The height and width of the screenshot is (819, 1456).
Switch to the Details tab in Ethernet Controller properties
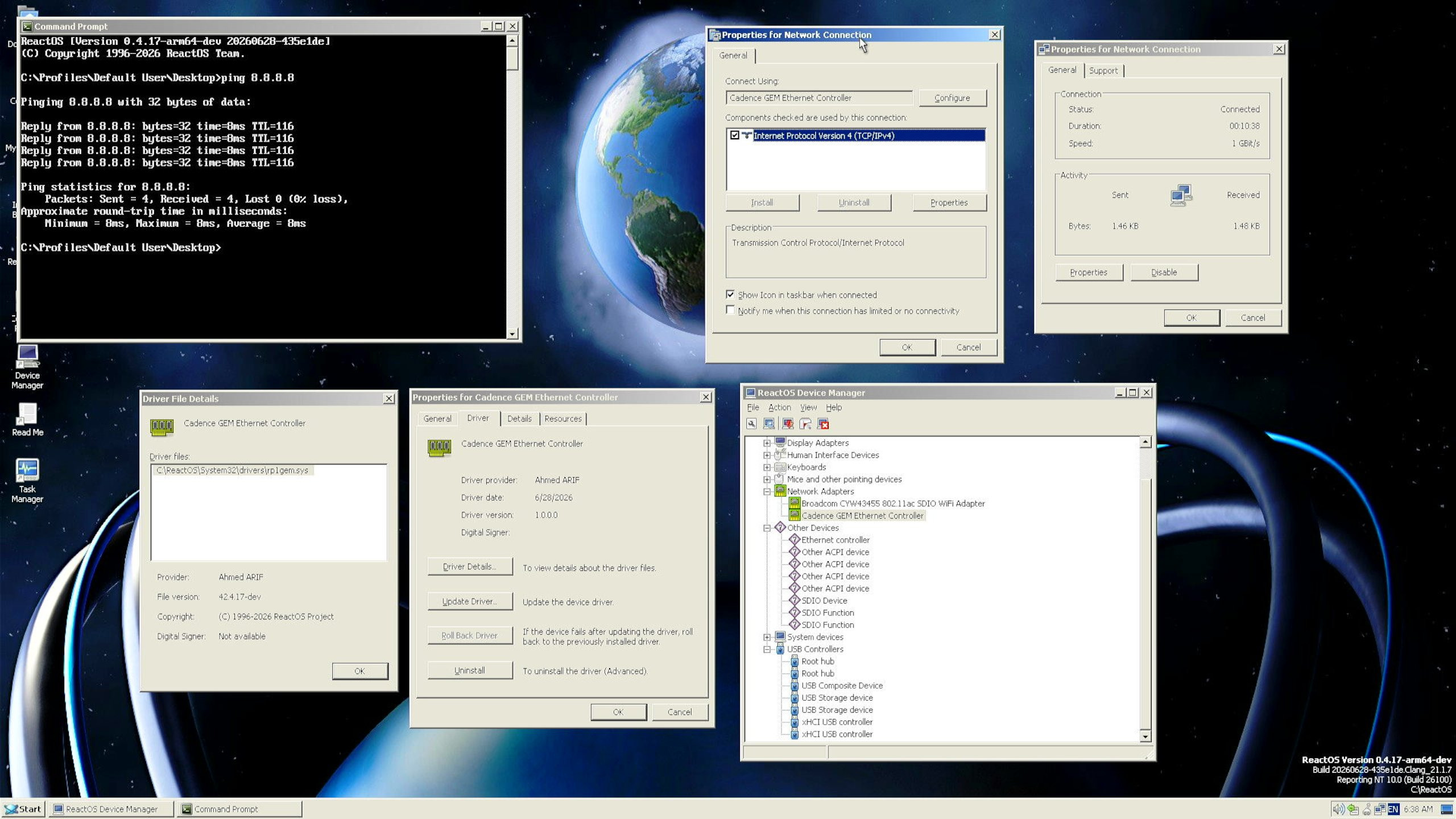click(519, 419)
